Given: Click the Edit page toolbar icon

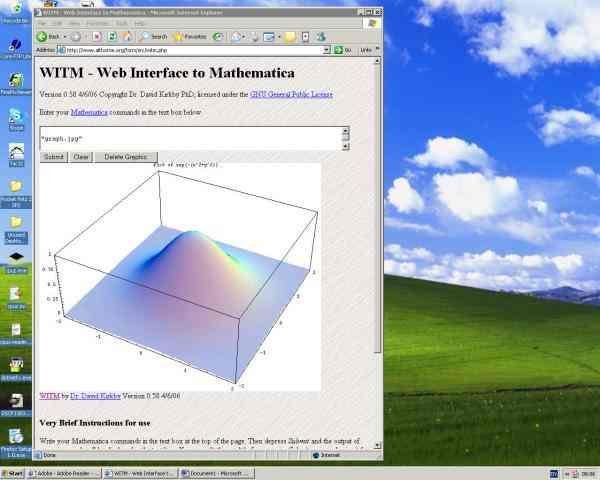Looking at the screenshot, I should coord(269,37).
